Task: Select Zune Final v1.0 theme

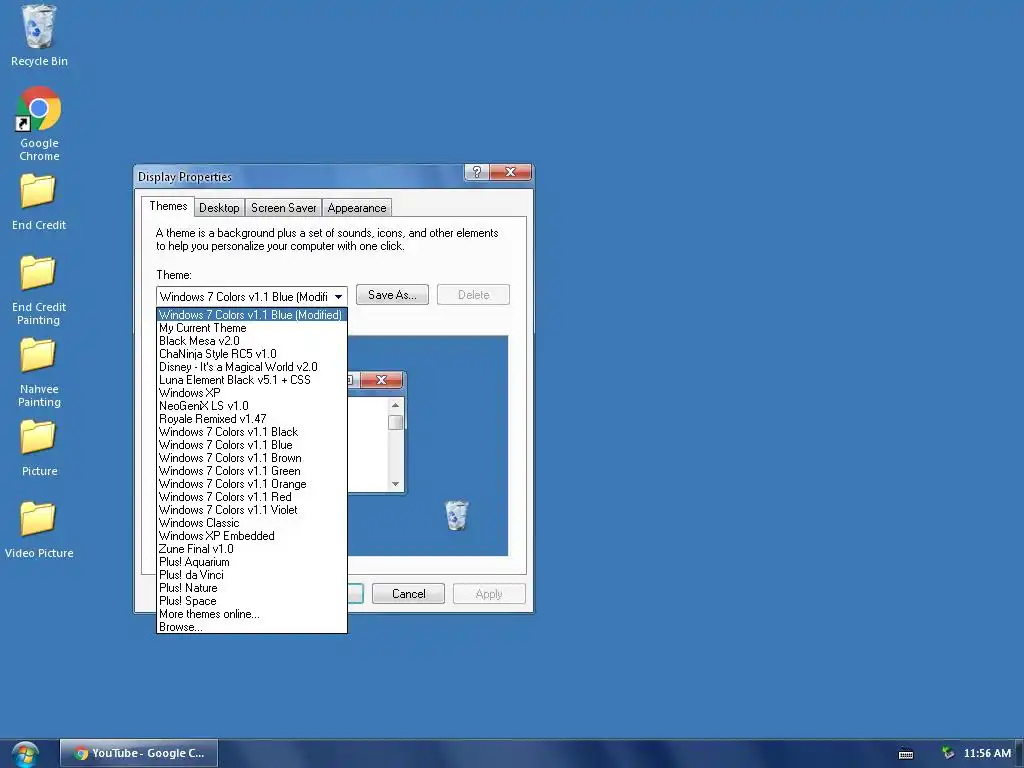Action: pos(251,549)
